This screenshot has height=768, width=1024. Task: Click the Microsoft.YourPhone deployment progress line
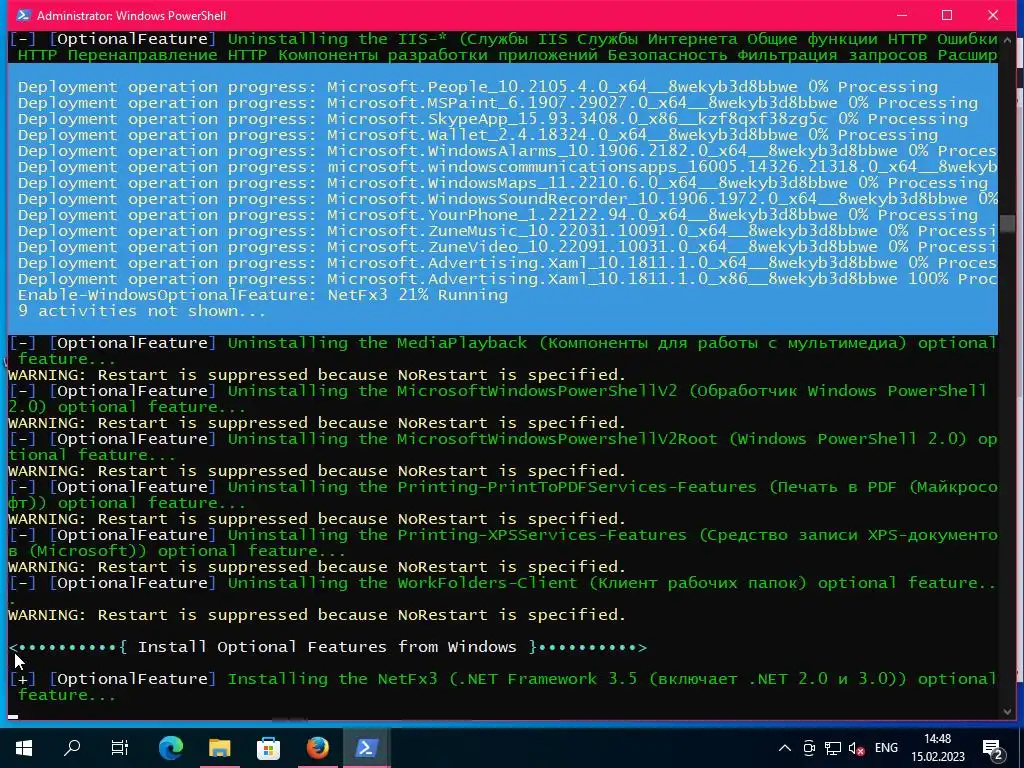pyautogui.click(x=498, y=215)
